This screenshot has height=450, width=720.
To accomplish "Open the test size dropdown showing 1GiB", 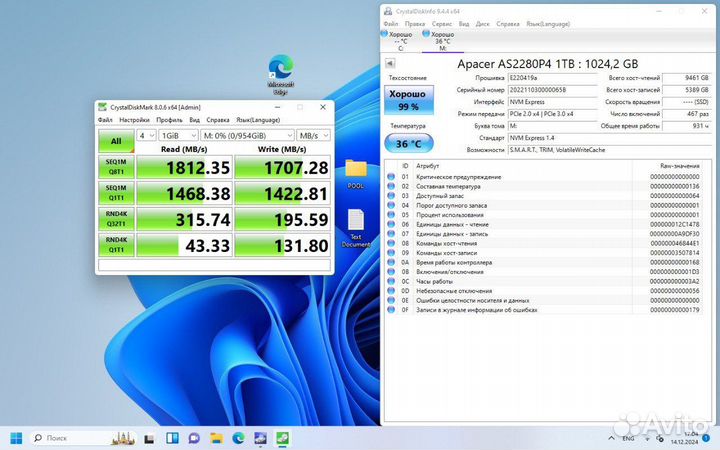I will click(178, 135).
